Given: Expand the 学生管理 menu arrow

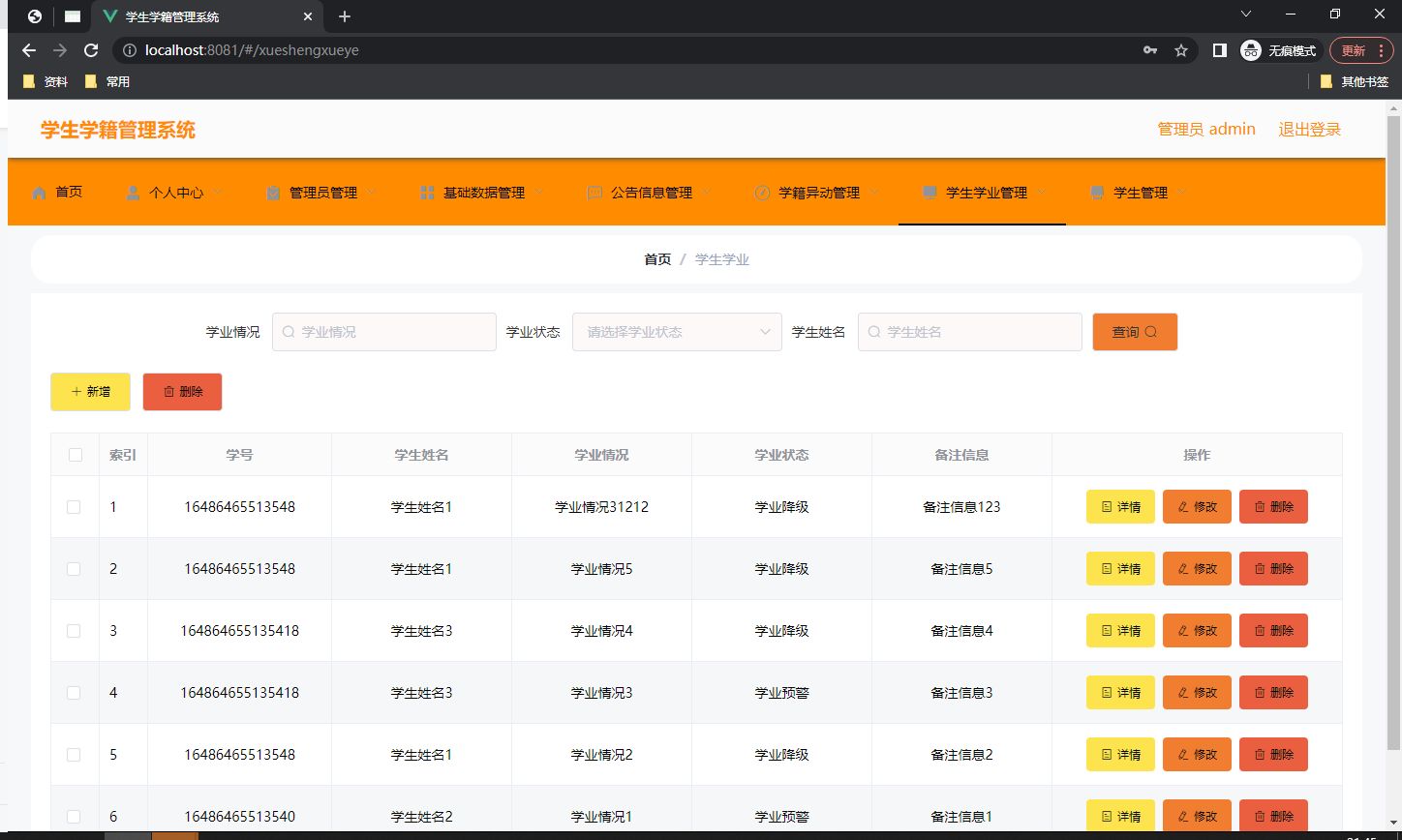Looking at the screenshot, I should pos(1181,192).
